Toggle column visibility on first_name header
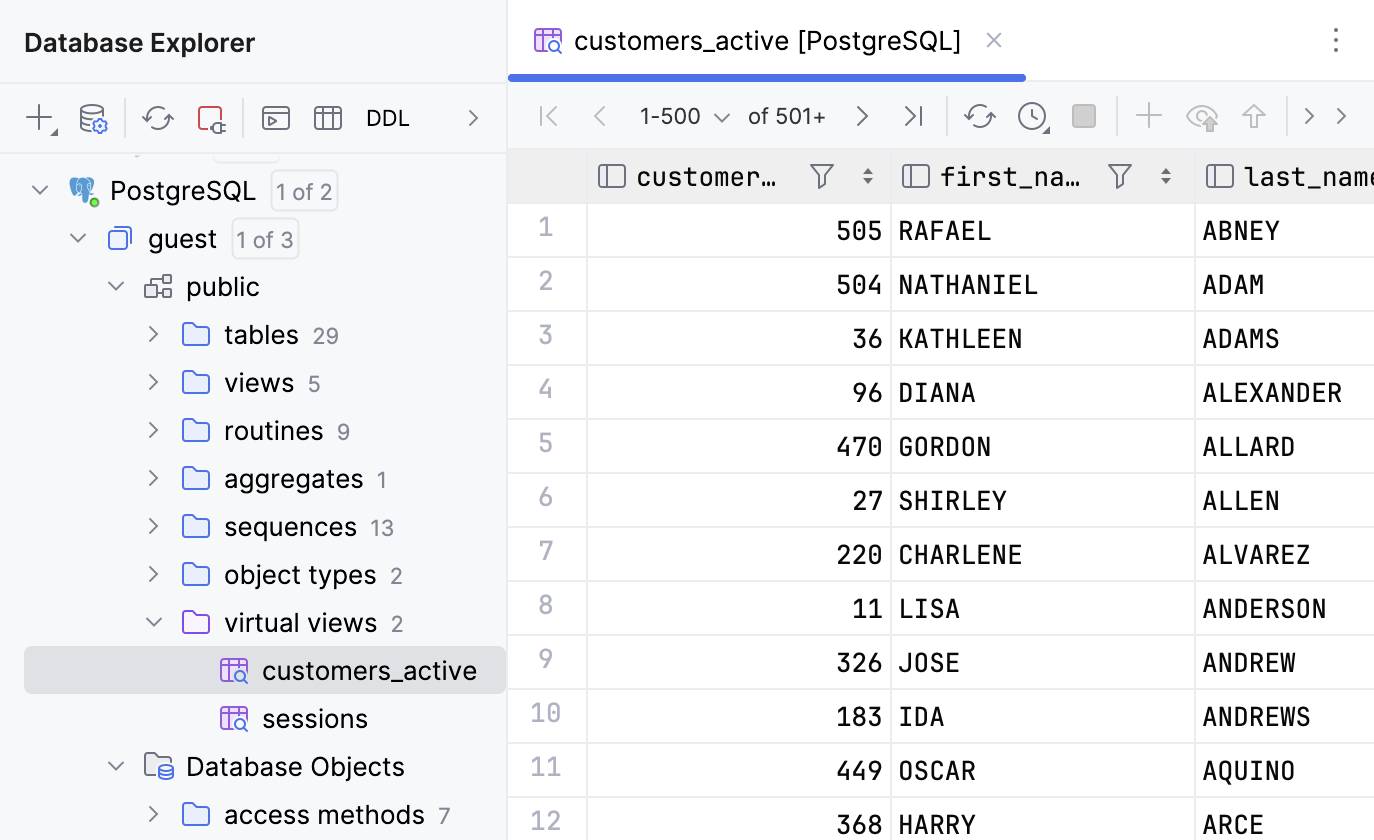The height and width of the screenshot is (840, 1374). (x=916, y=176)
